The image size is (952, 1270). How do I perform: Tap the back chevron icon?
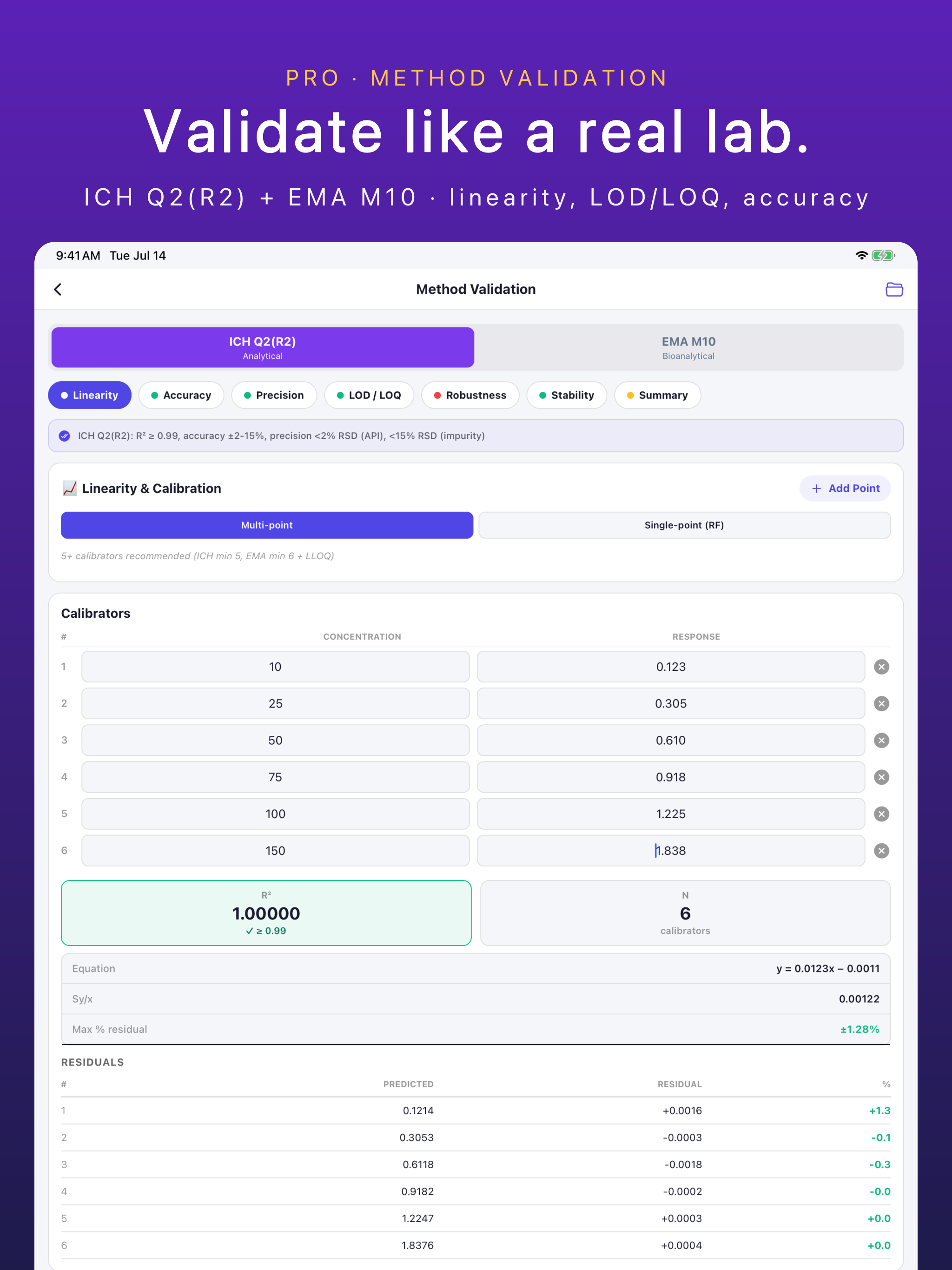pyautogui.click(x=58, y=289)
